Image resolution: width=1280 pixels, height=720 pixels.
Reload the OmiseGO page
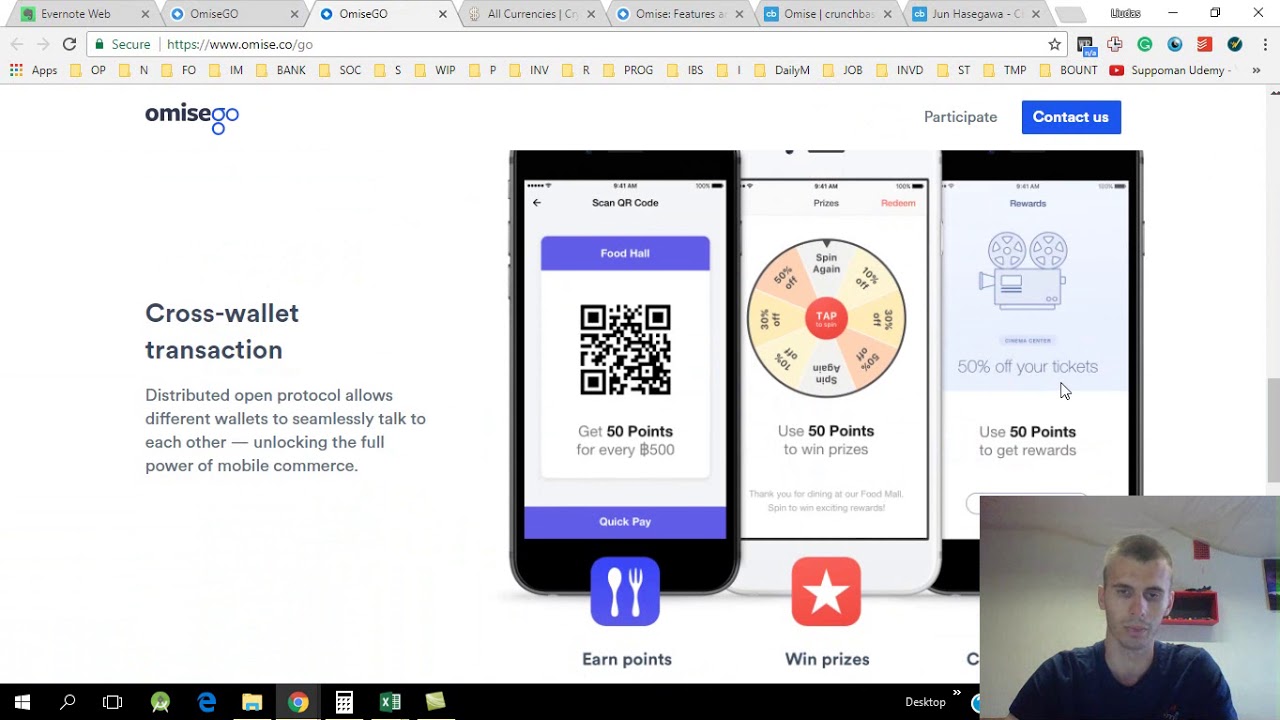[69, 44]
